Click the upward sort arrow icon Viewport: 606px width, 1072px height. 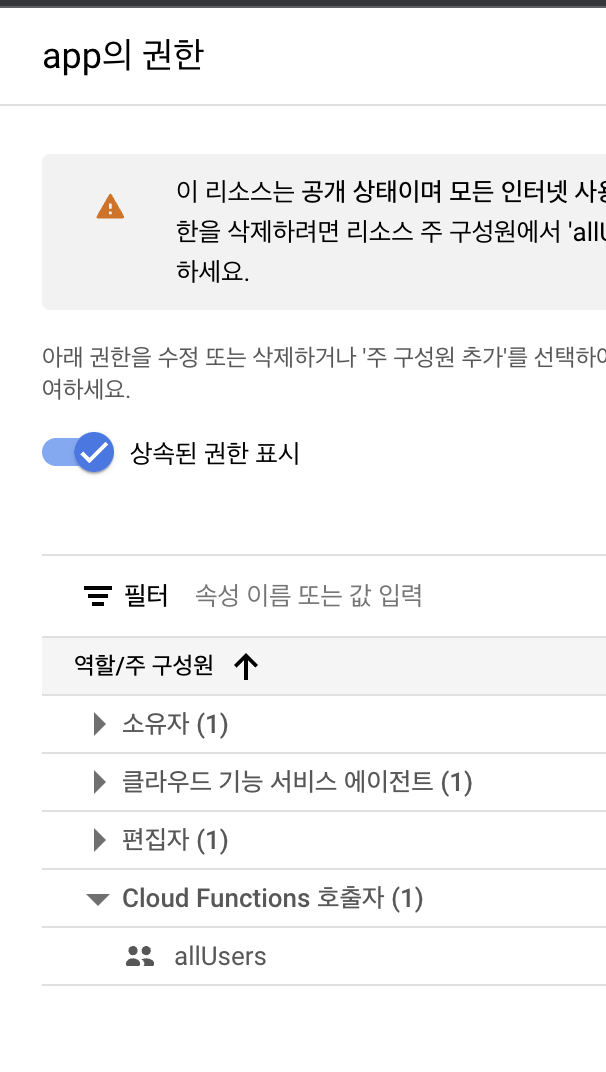click(x=246, y=666)
